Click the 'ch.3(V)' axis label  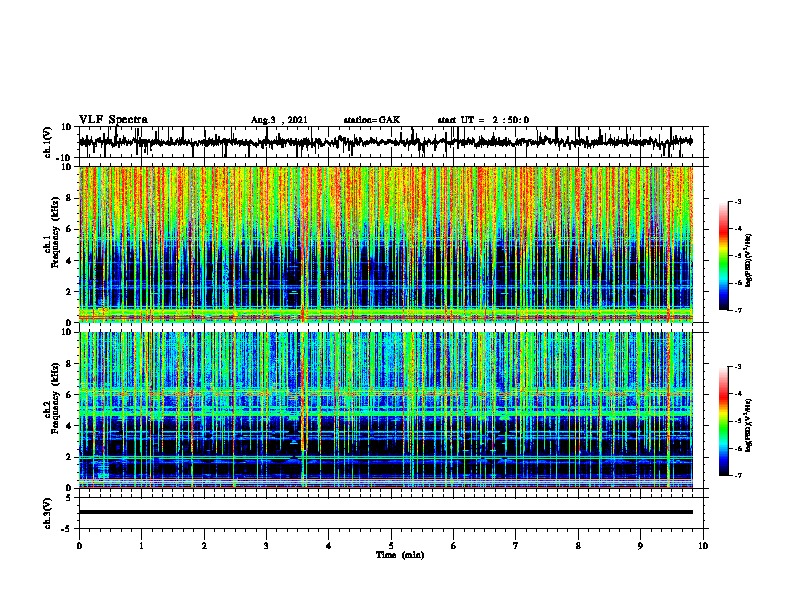tap(48, 513)
